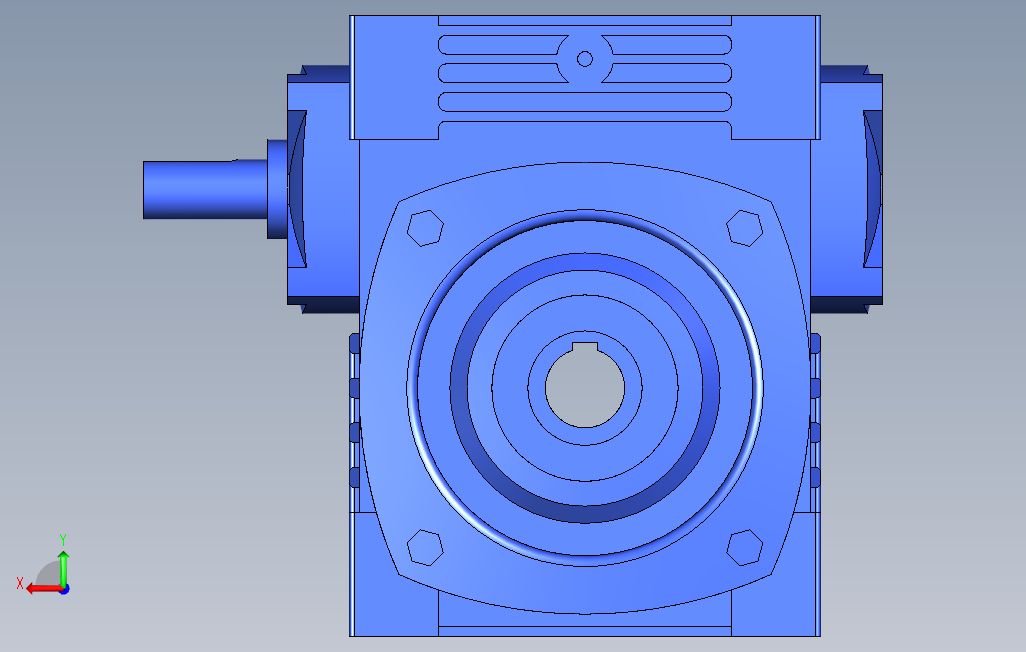Select the keyway notch above the bore
This screenshot has width=1026, height=652.
[585, 348]
